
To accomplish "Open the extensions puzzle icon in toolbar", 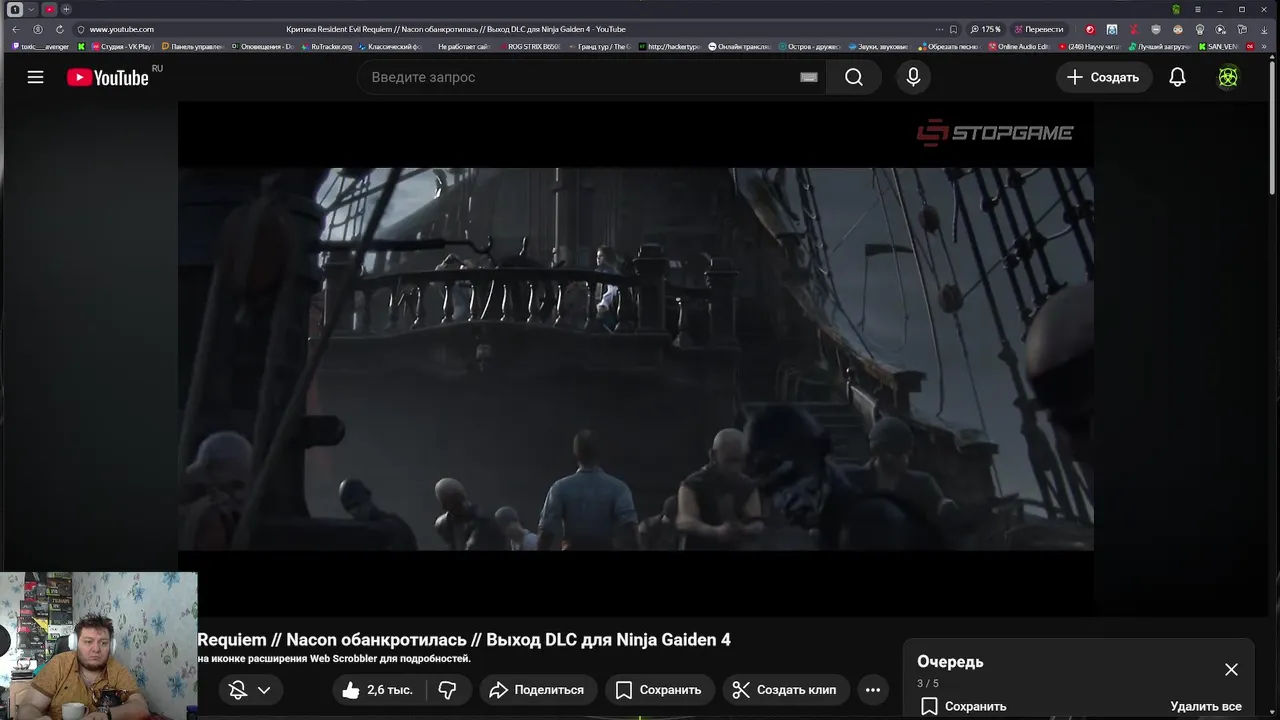I will point(1242,30).
